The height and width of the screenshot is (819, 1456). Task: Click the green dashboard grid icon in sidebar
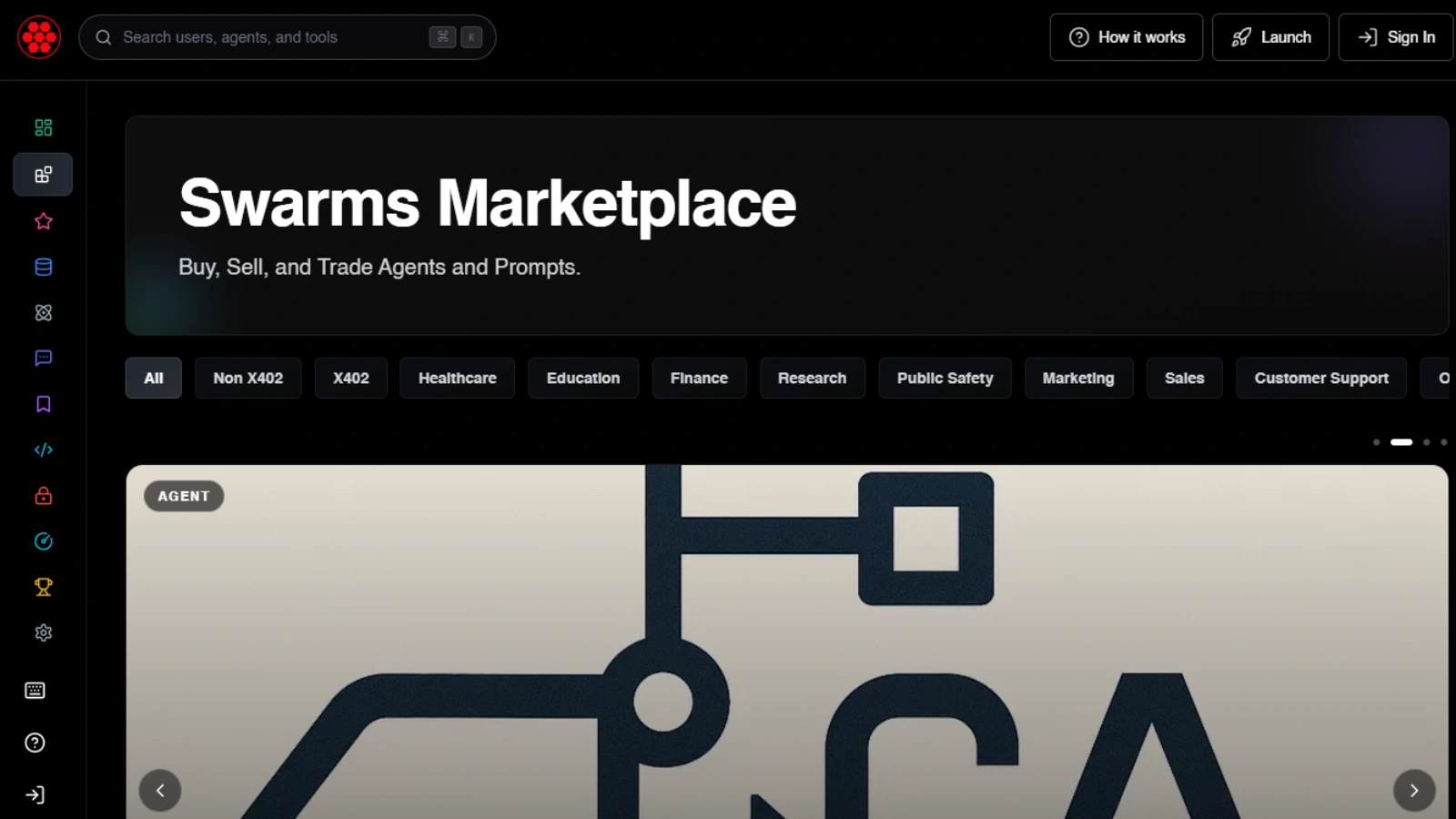tap(43, 127)
